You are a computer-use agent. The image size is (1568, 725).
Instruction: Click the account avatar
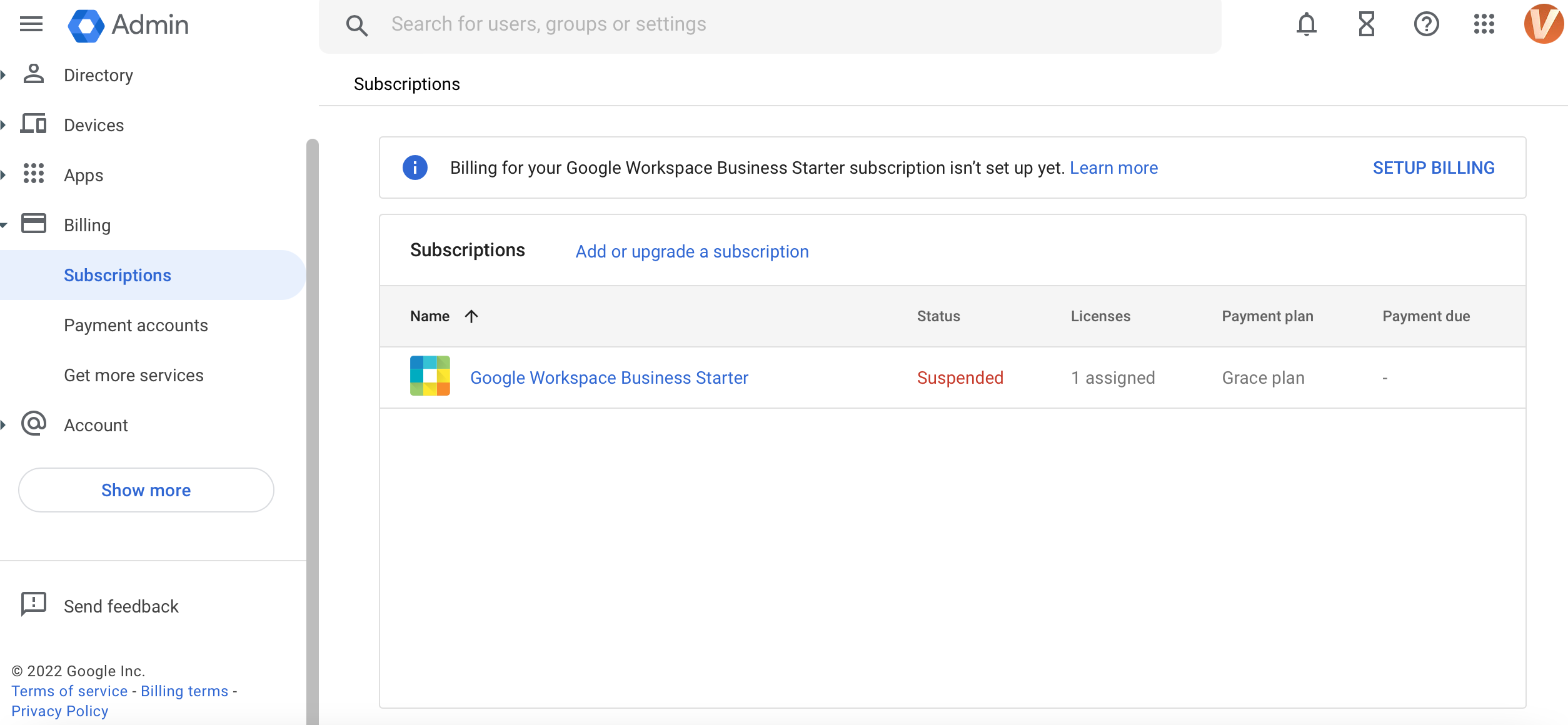click(1543, 24)
